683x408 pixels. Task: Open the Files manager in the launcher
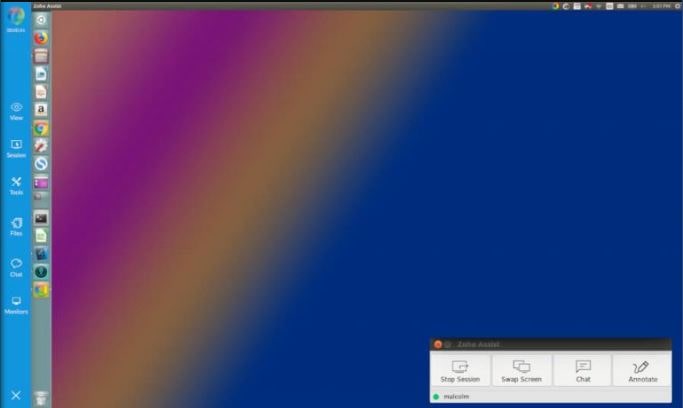coord(41,56)
